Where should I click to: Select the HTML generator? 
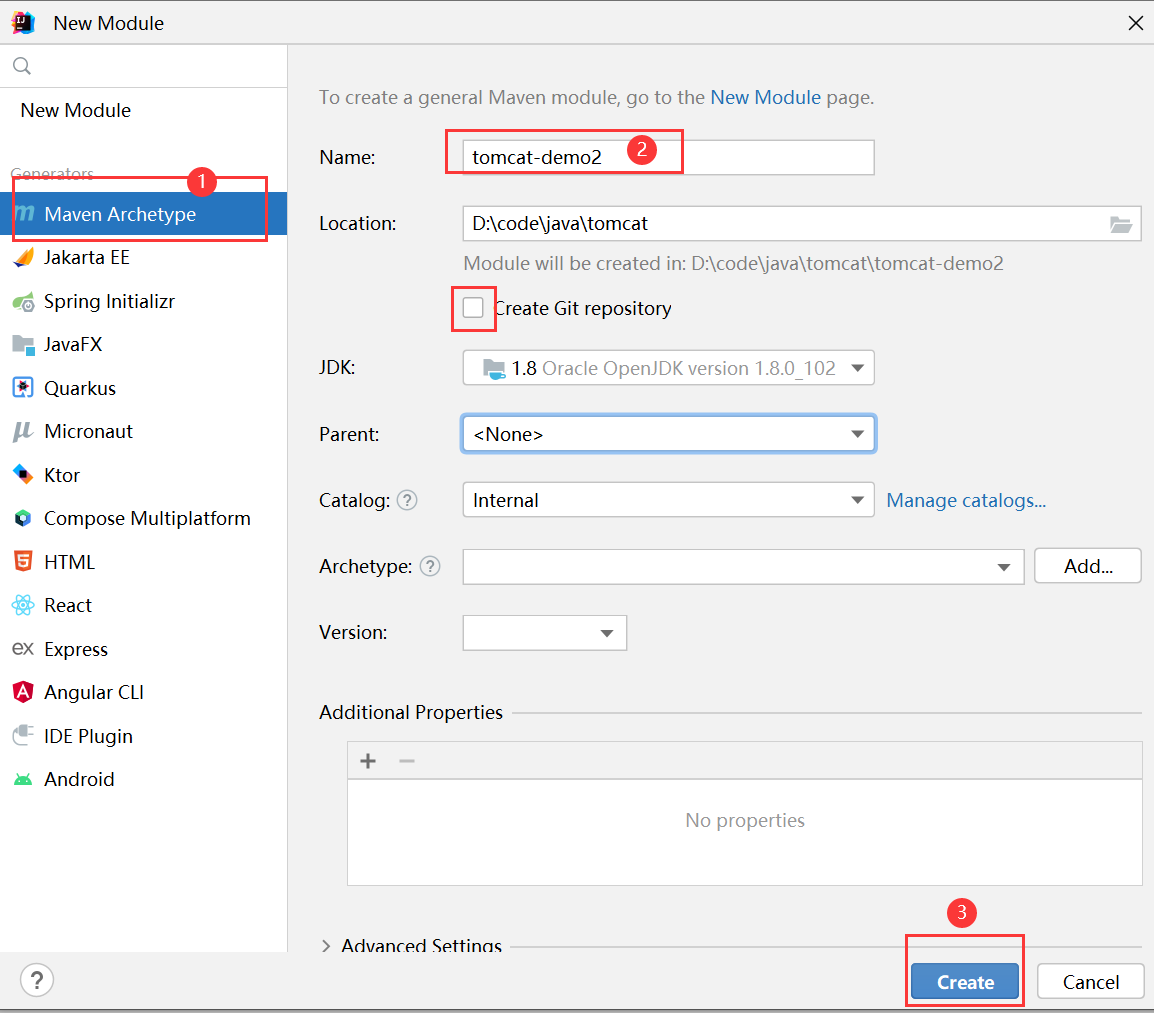[144, 562]
